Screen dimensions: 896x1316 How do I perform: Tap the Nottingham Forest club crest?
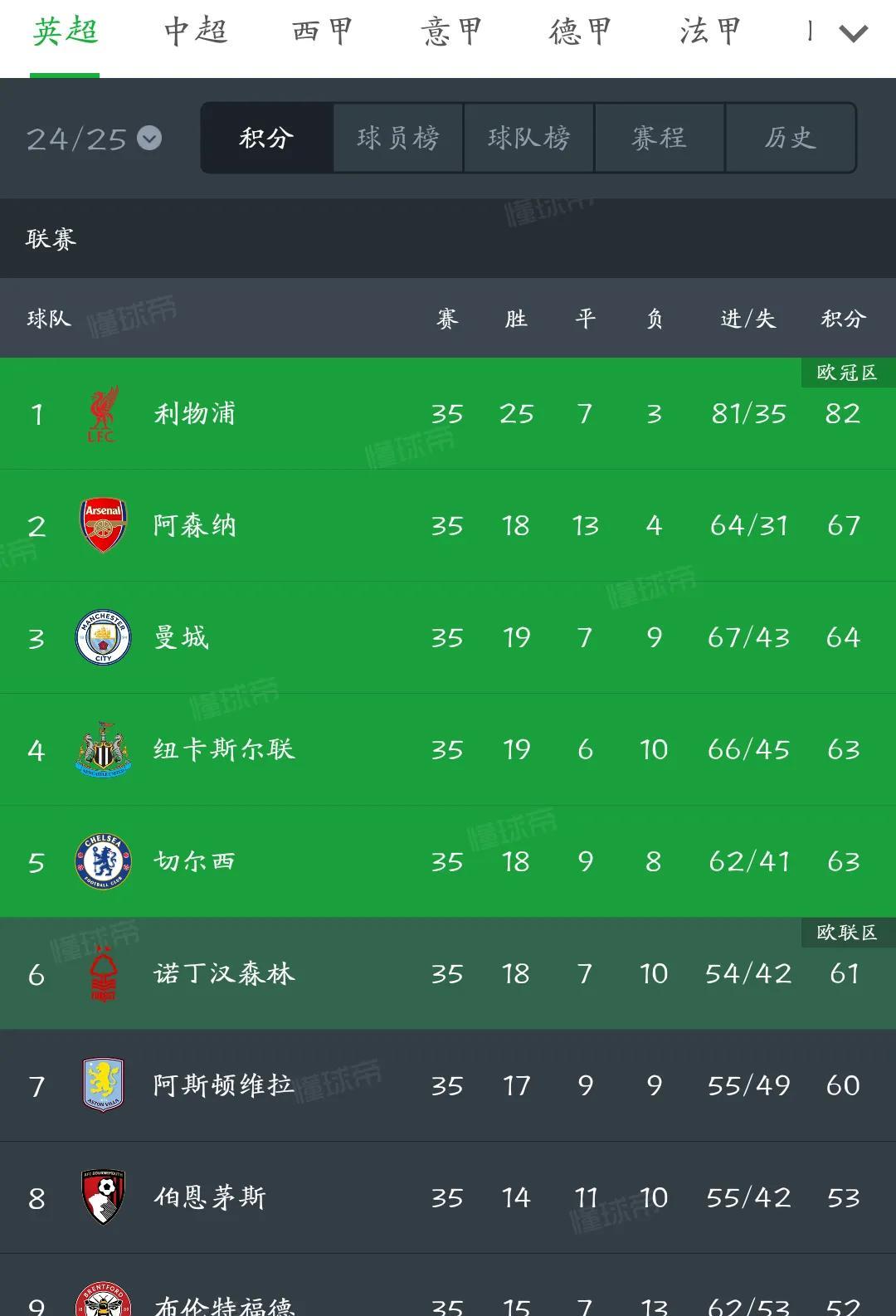pos(103,973)
